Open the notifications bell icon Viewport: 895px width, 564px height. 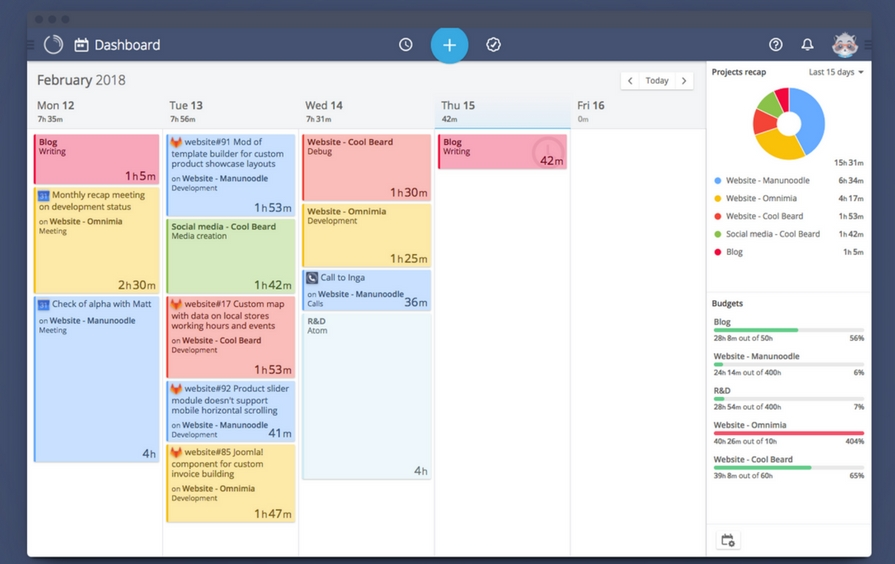coord(807,45)
